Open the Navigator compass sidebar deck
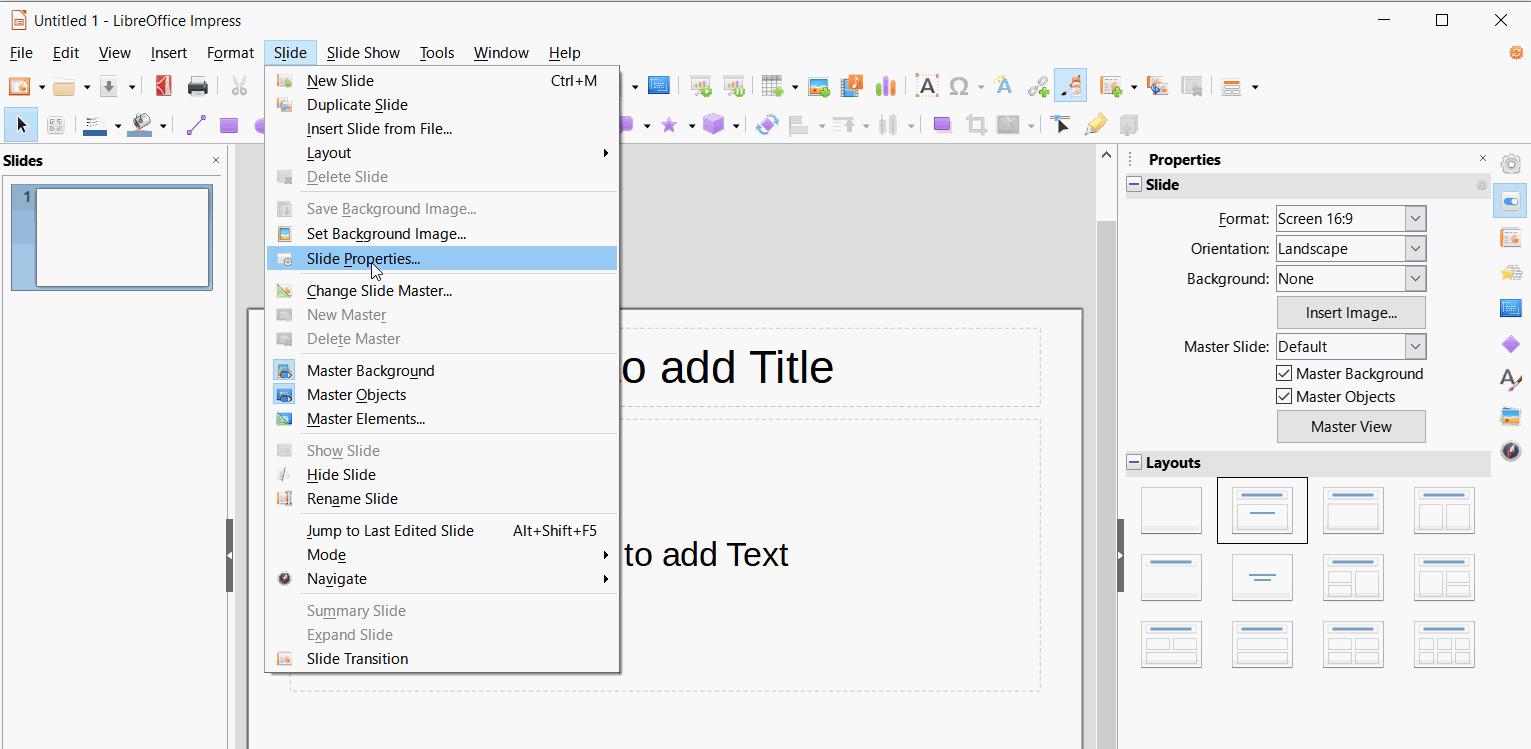 pos(1510,450)
